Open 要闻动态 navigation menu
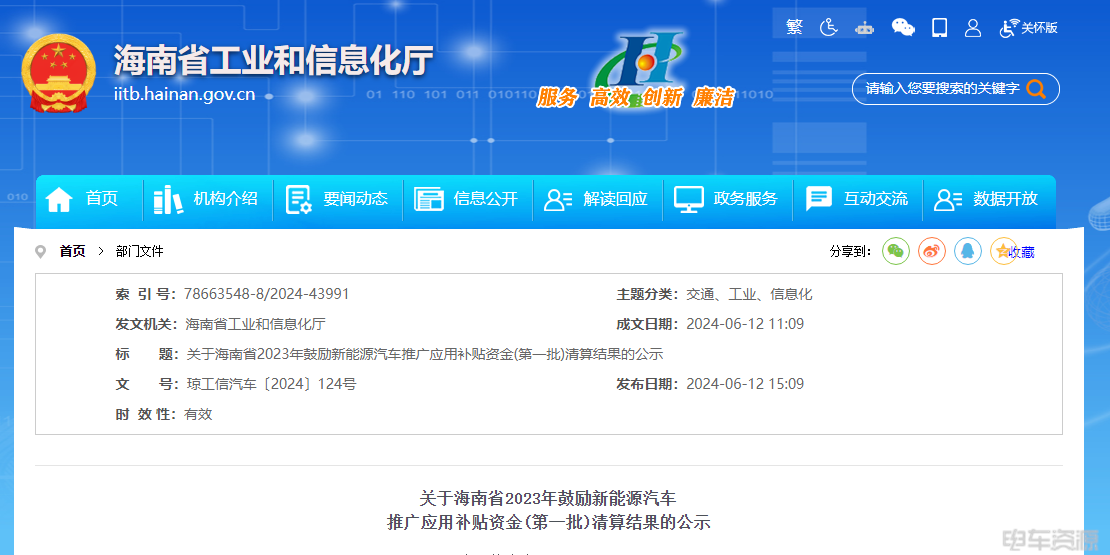The image size is (1110, 555). click(337, 199)
